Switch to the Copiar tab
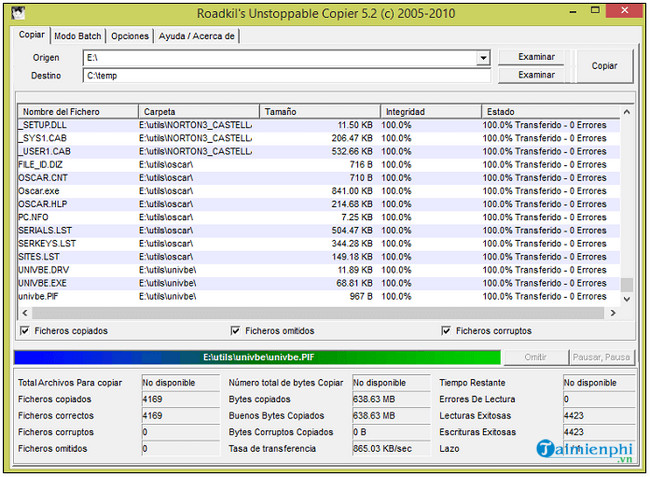Image resolution: width=650 pixels, height=477 pixels. point(32,35)
